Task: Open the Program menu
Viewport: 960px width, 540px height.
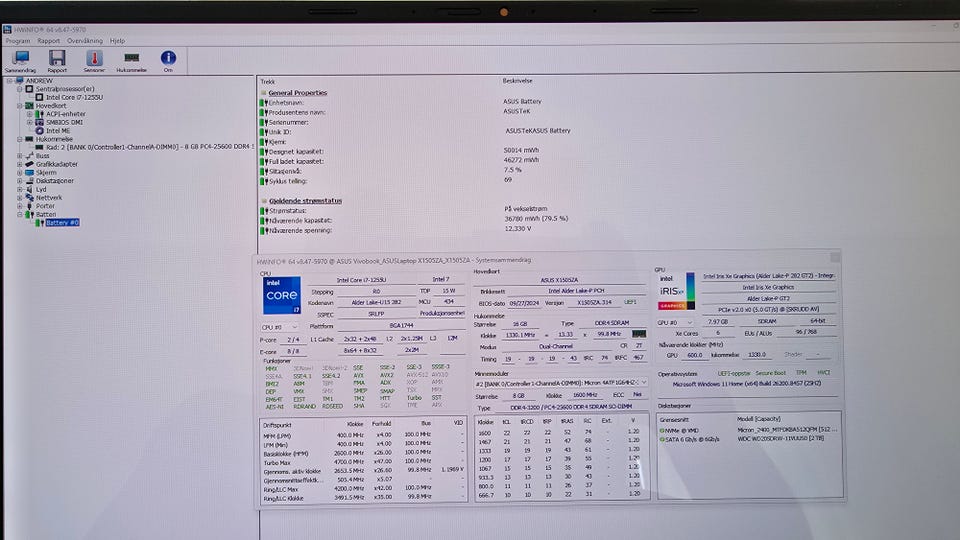Action: [18, 41]
